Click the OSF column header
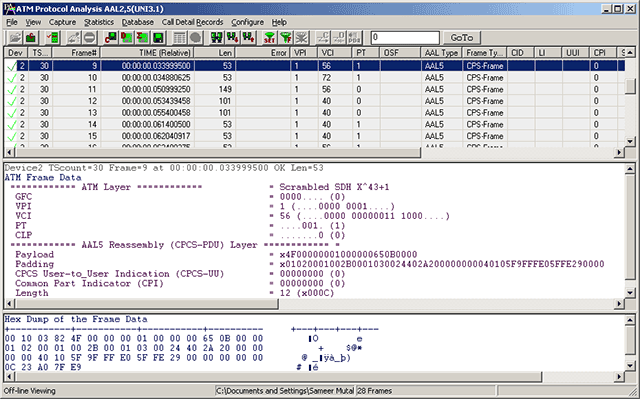The height and width of the screenshot is (399, 640). point(400,53)
